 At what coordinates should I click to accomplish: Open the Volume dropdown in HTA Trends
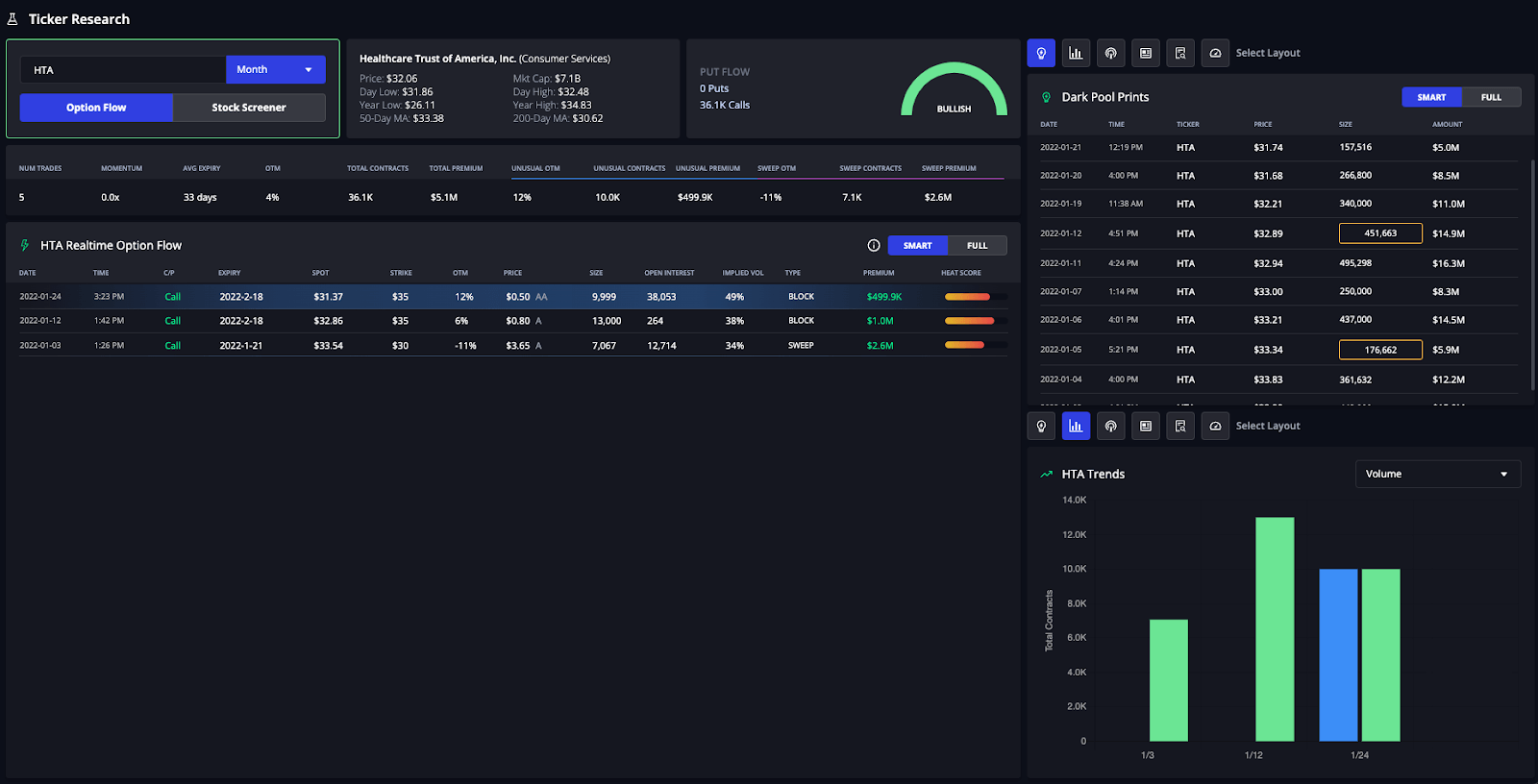point(1438,474)
